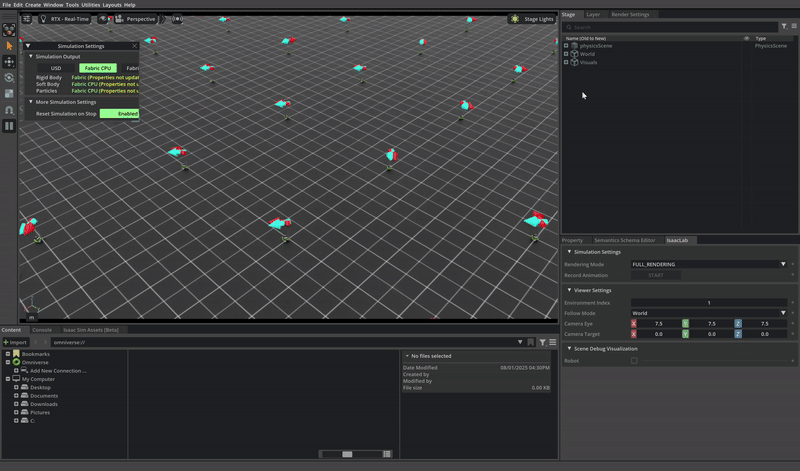Image resolution: width=800 pixels, height=471 pixels.
Task: Collapse the Viewer Settings section
Action: click(569, 290)
